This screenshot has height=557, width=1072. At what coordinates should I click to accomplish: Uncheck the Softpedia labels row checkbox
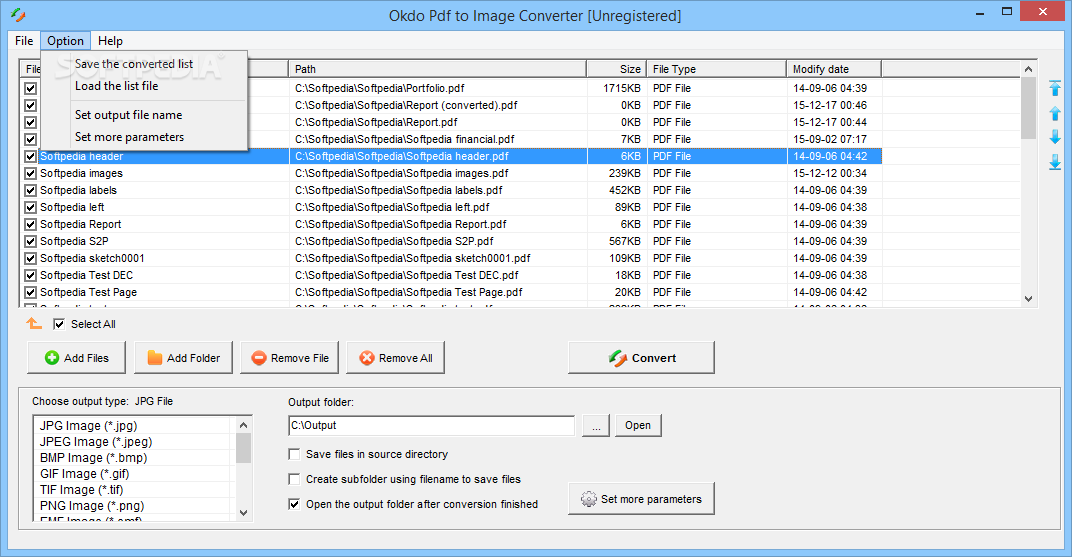(x=30, y=191)
